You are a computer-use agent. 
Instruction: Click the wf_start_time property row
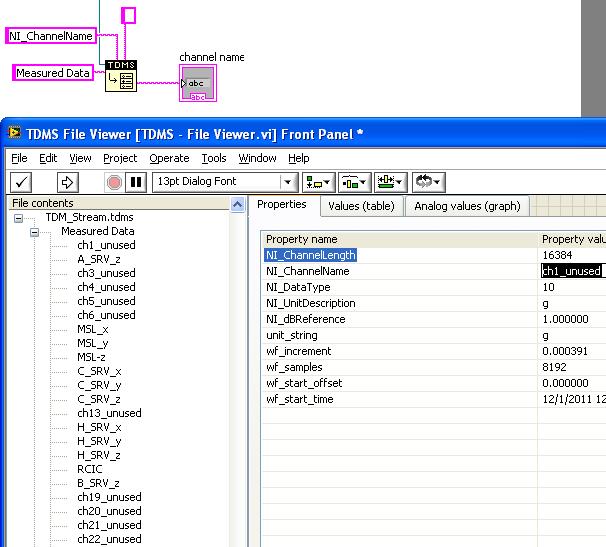click(434, 399)
